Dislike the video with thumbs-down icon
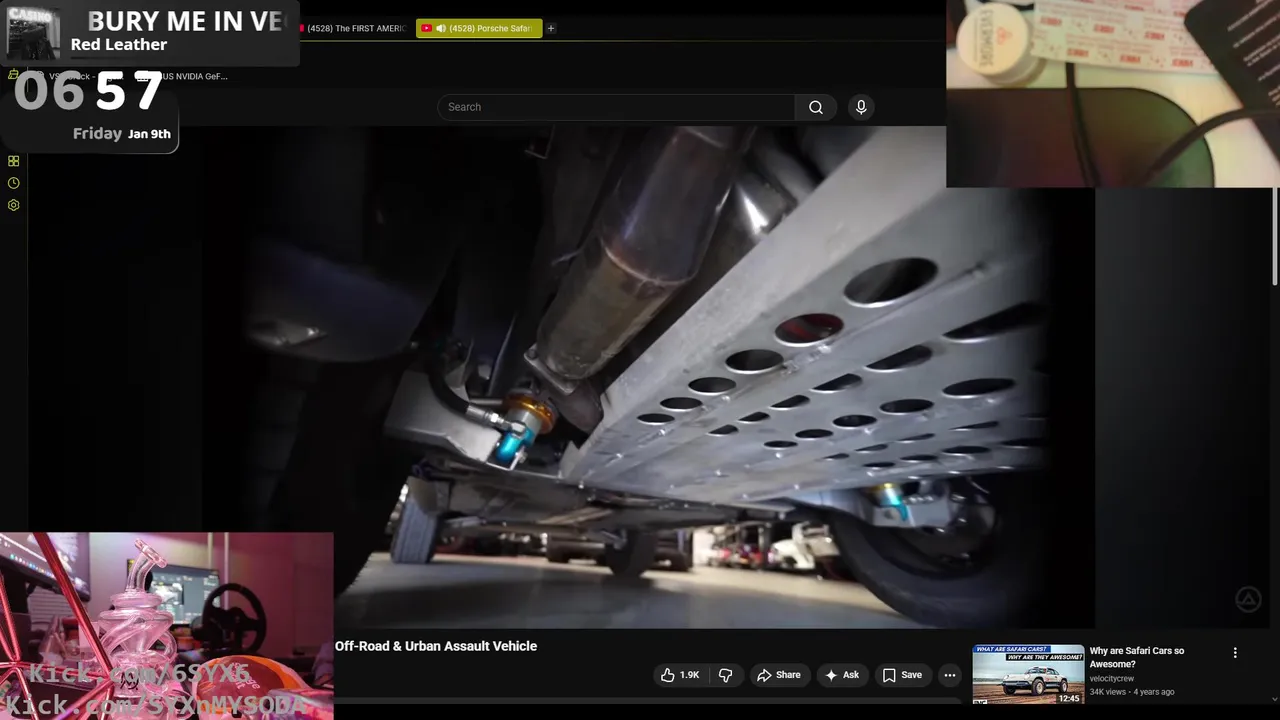1280x720 pixels. pos(726,675)
